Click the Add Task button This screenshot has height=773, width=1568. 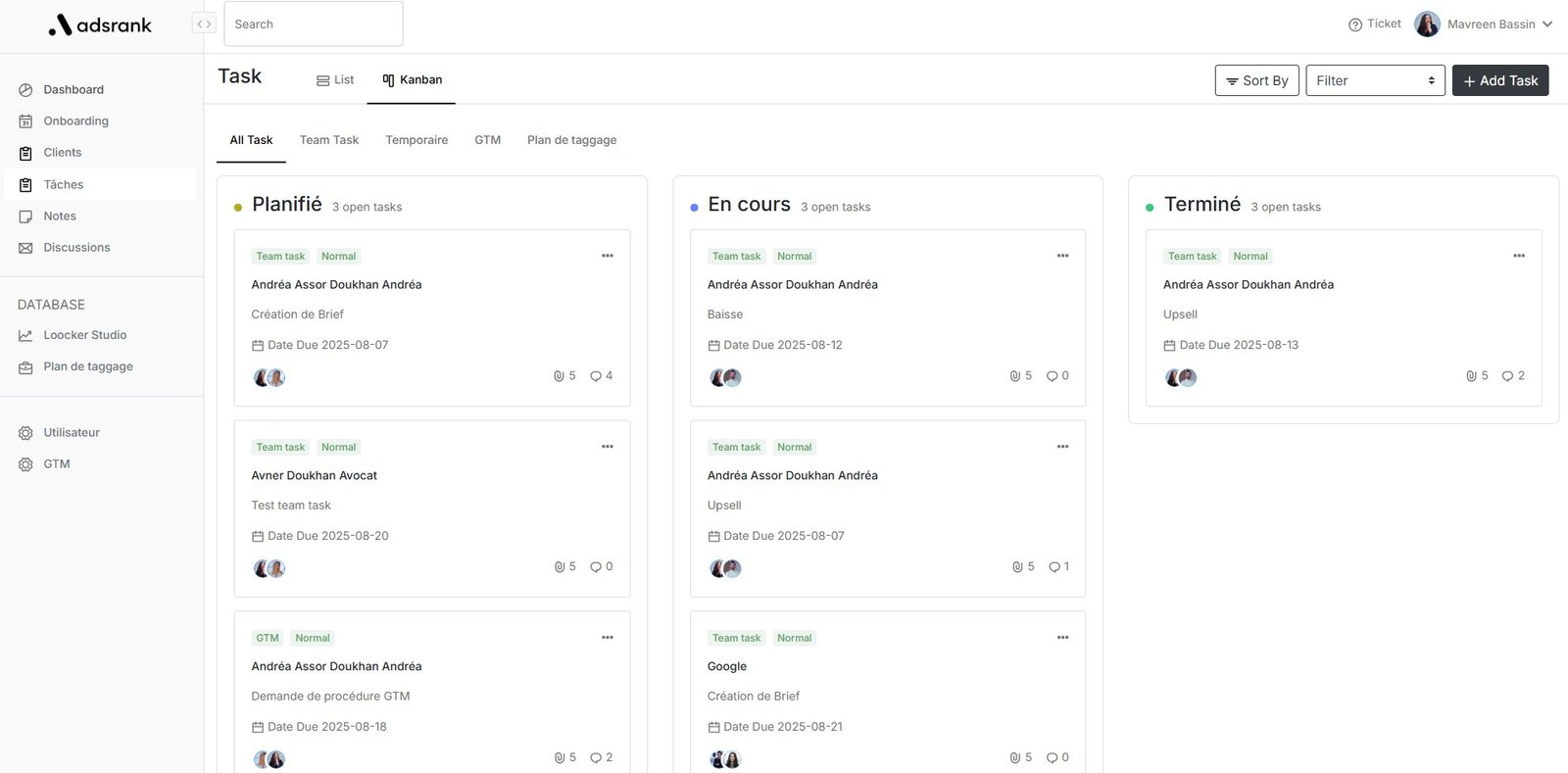pos(1499,80)
